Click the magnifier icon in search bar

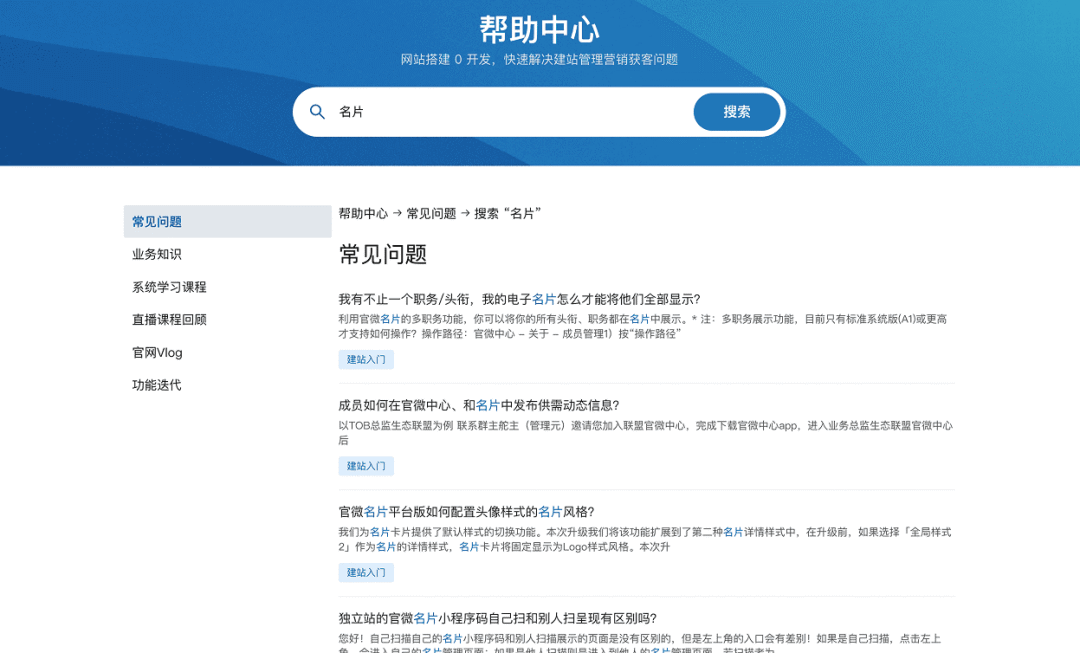pos(317,112)
